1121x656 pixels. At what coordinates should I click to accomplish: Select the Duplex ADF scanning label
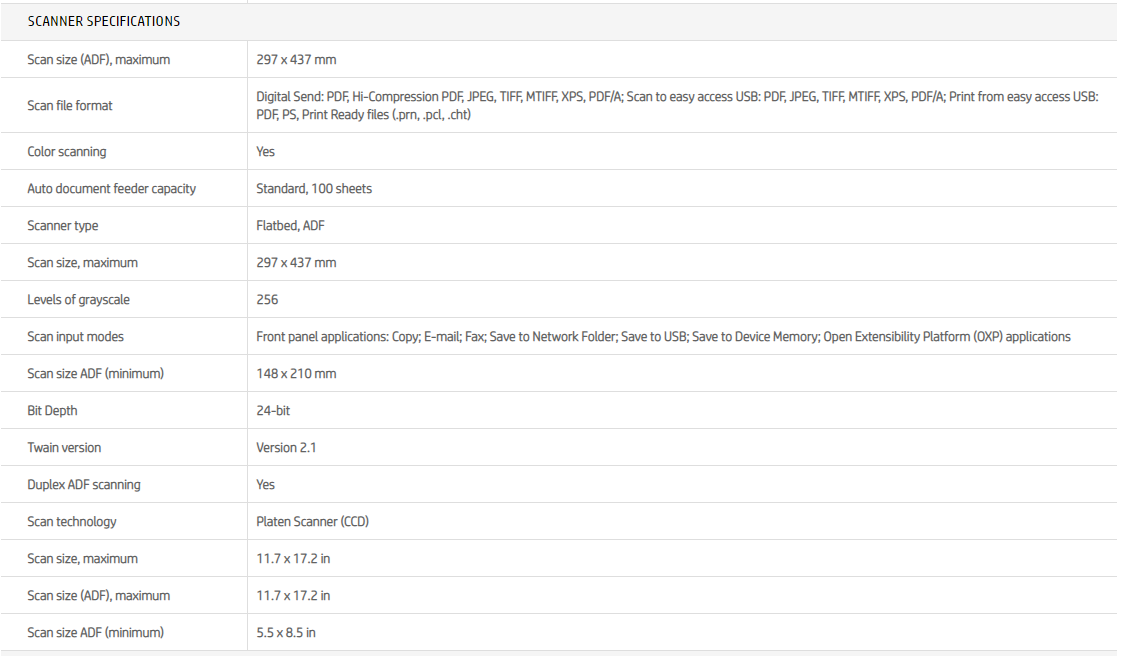click(84, 485)
